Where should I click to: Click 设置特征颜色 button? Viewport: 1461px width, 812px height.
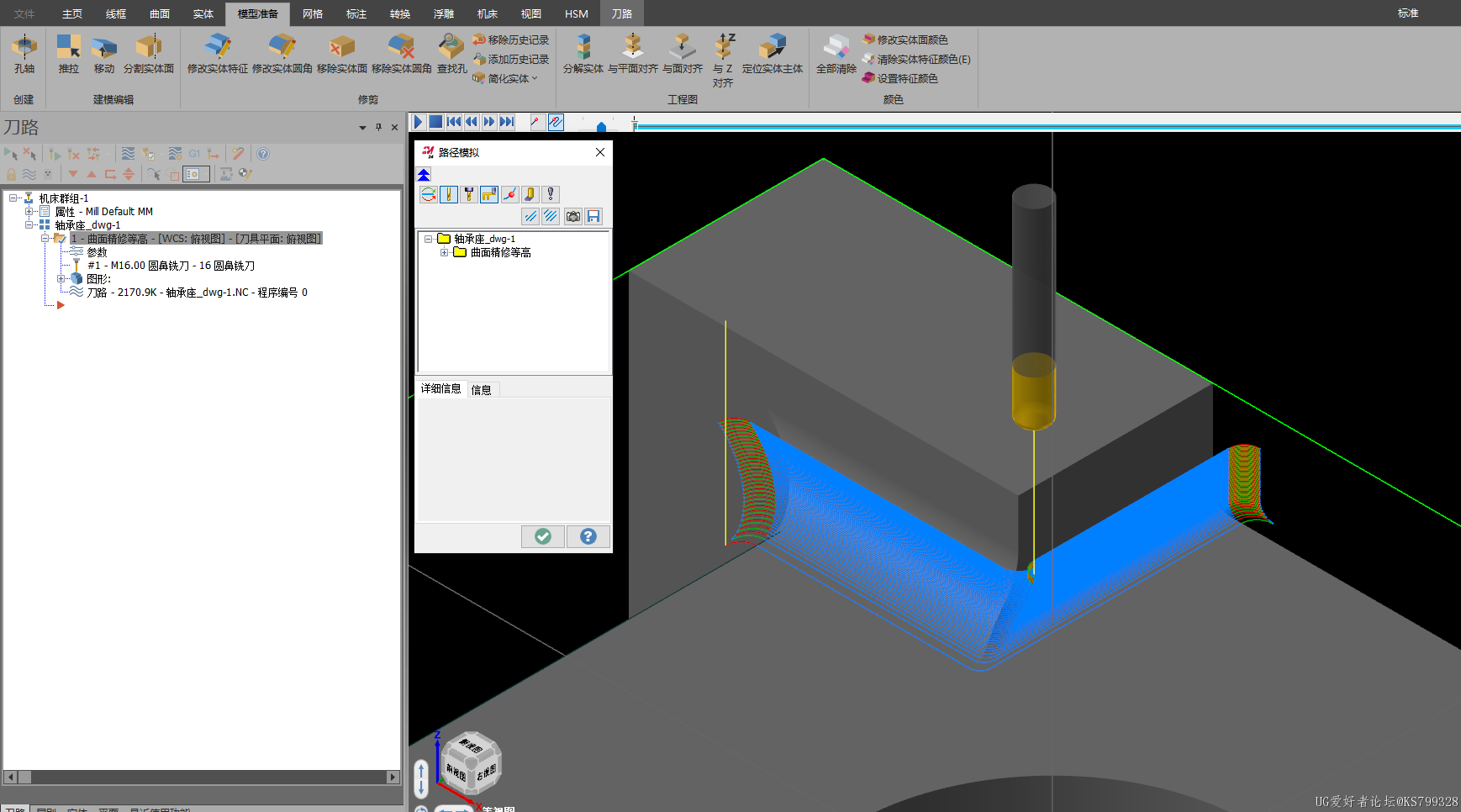click(900, 78)
